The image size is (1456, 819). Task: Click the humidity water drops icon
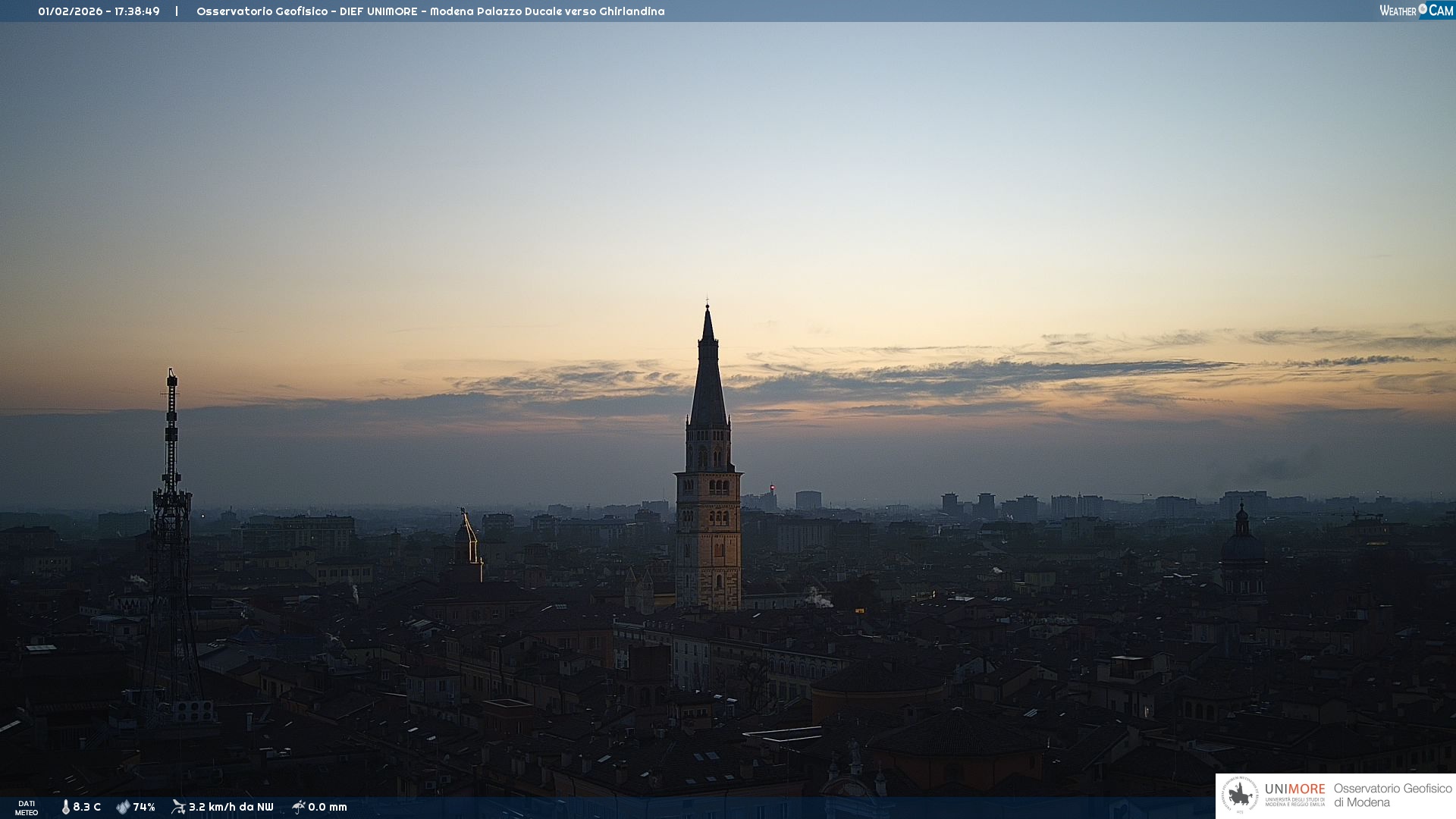(123, 807)
